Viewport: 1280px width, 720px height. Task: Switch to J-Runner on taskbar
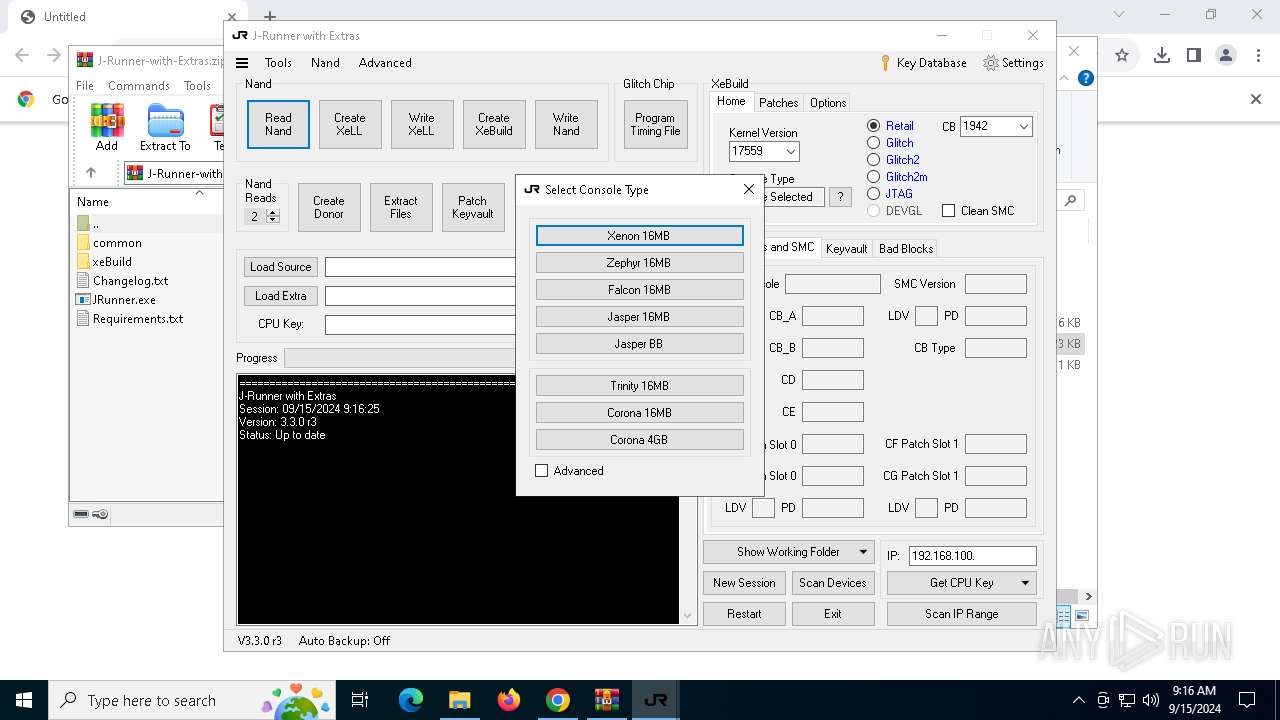(x=655, y=700)
